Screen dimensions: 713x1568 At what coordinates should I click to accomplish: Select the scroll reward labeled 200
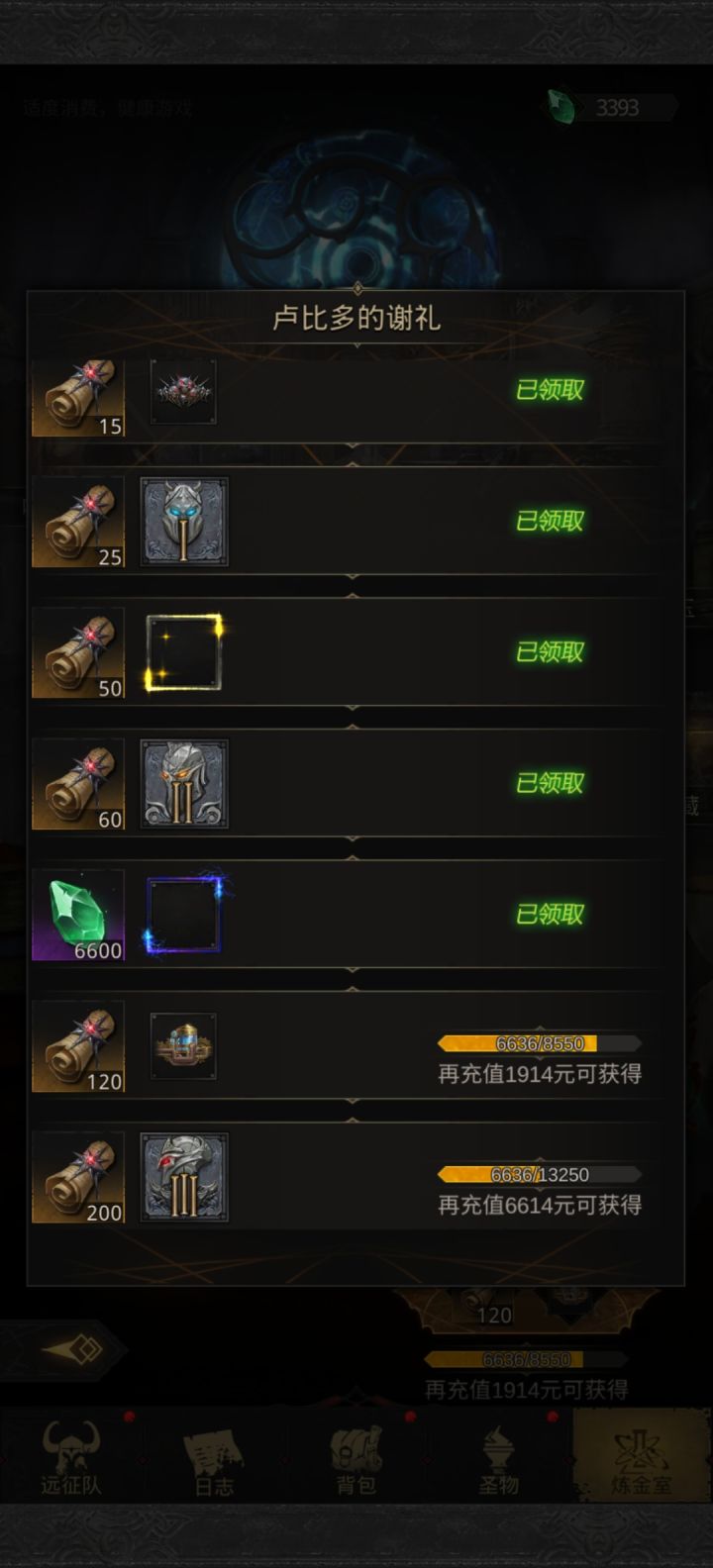tap(78, 1178)
